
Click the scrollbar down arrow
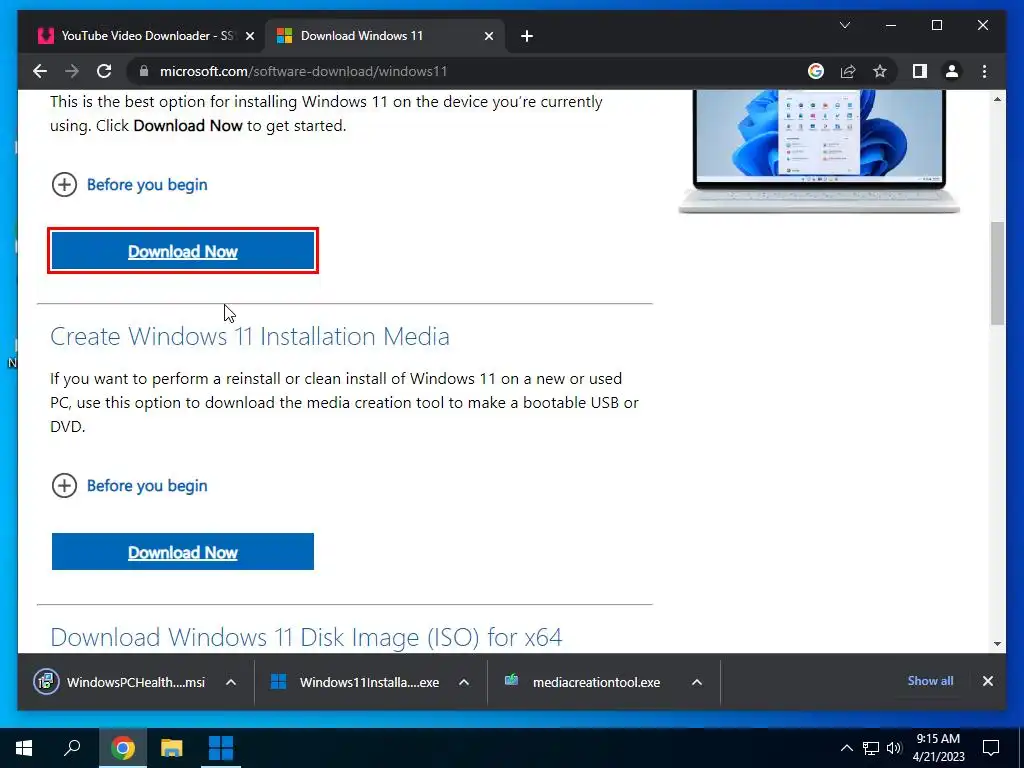(997, 644)
